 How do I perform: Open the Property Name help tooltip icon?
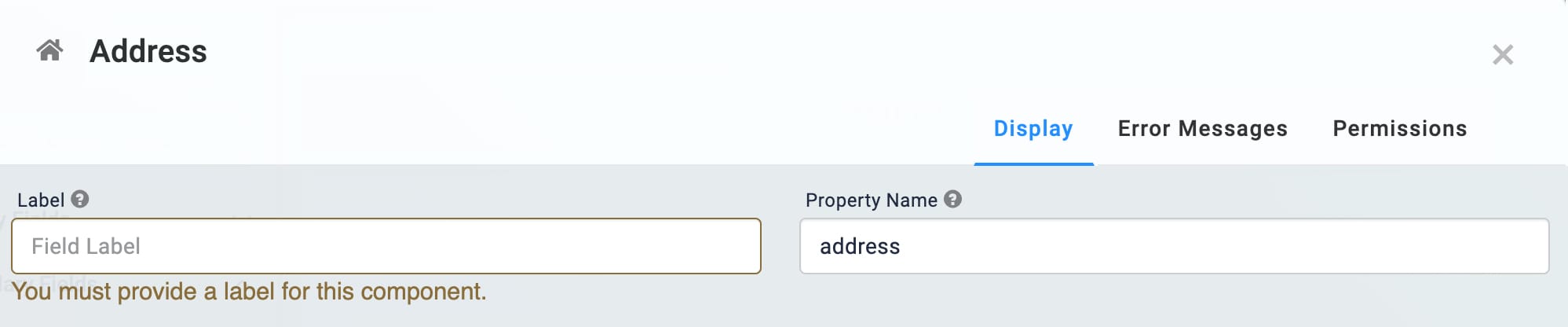952,199
